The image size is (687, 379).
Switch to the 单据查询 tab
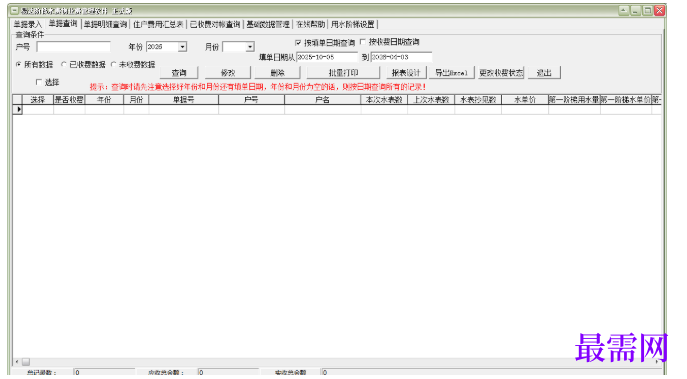click(x=63, y=24)
